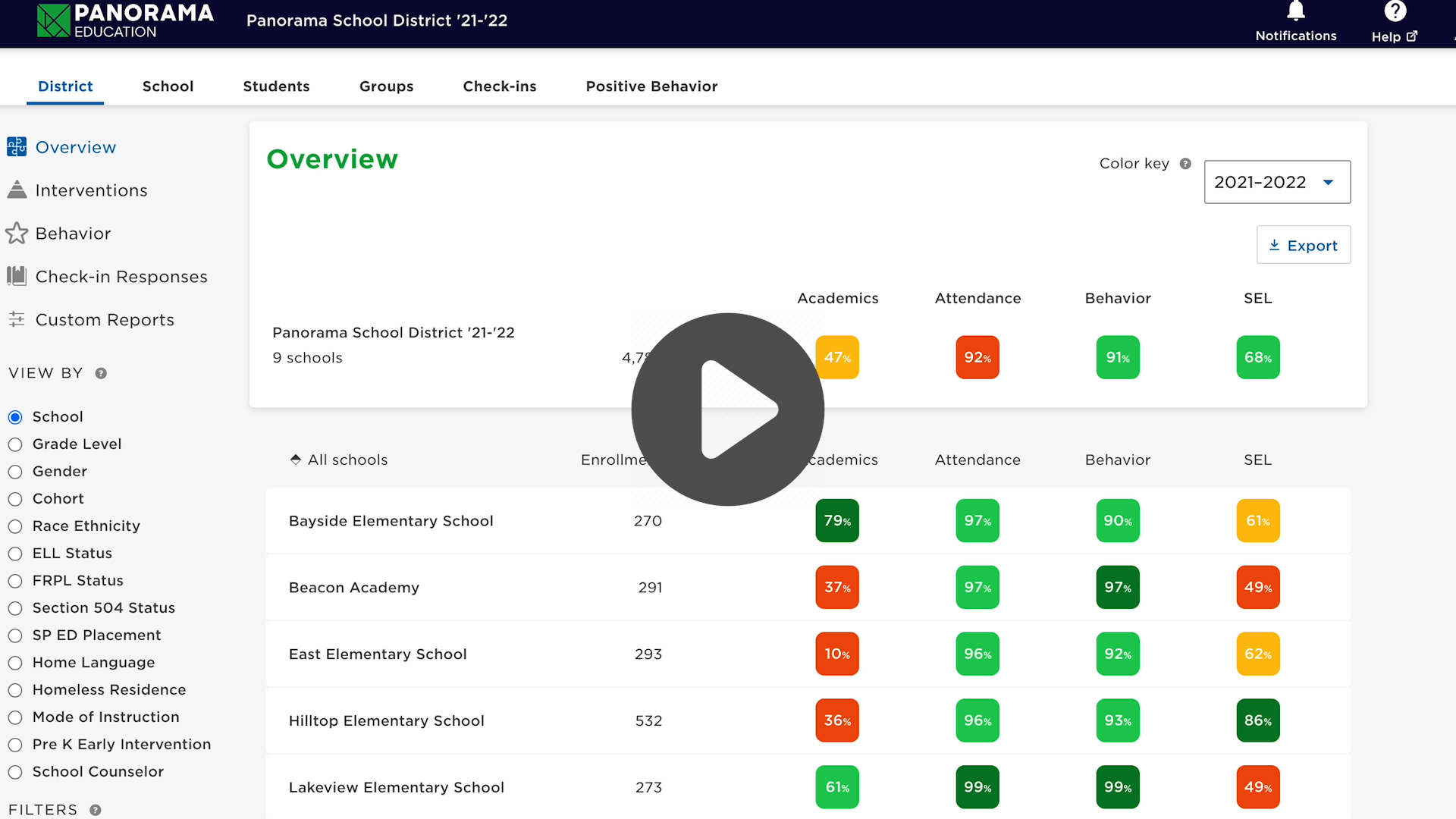Viewport: 1456px width, 819px height.
Task: Open Custom Reports in the sidebar
Action: click(x=105, y=320)
